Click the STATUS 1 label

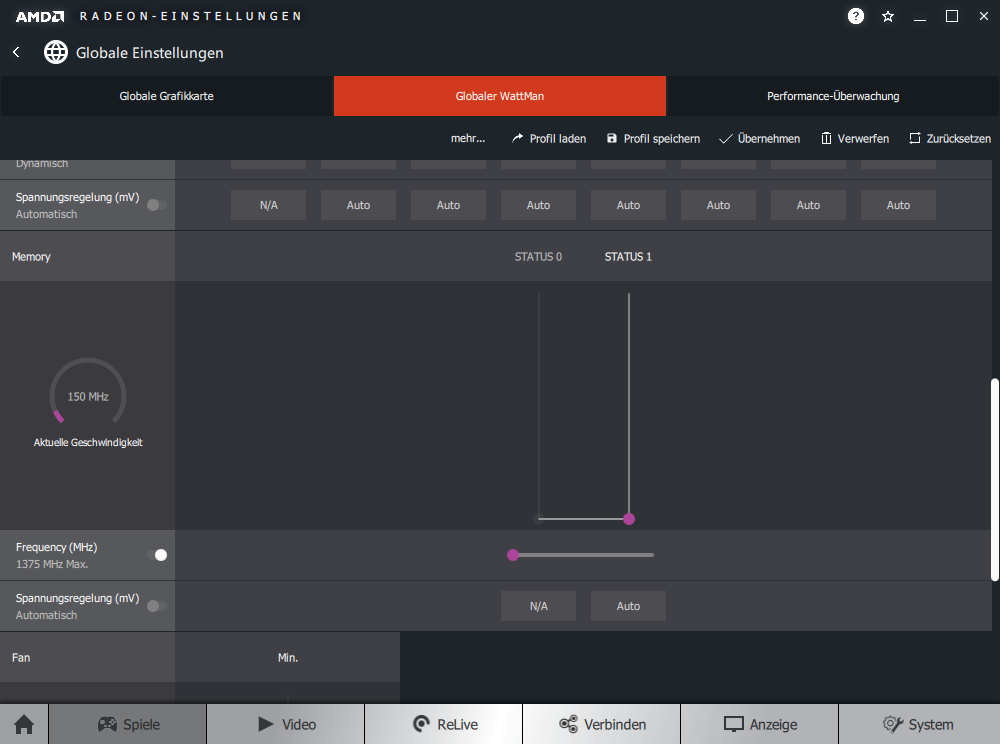628,257
